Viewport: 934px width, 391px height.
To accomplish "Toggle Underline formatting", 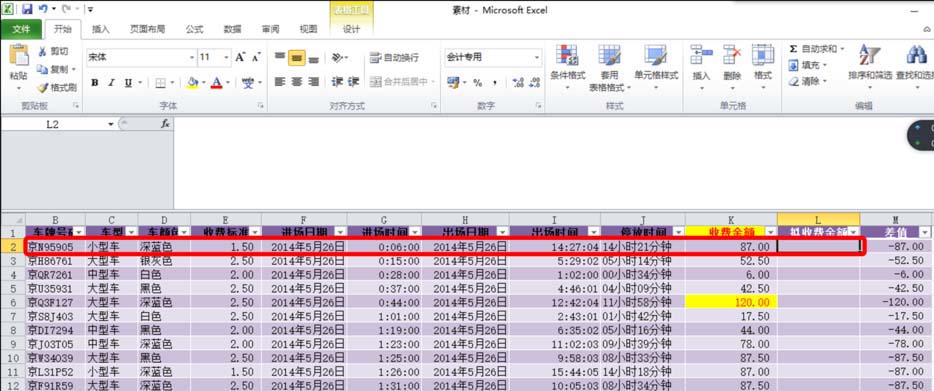I will (127, 83).
